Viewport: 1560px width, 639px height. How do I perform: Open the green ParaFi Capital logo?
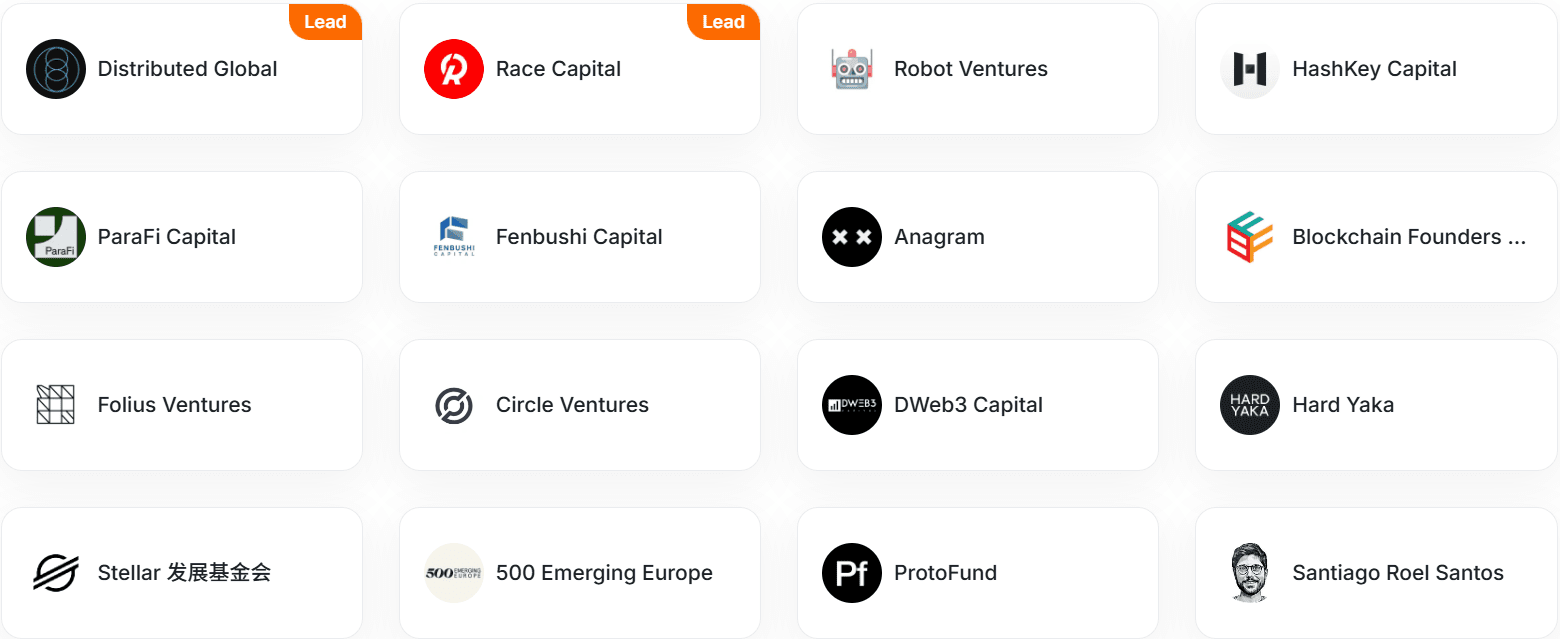tap(56, 237)
